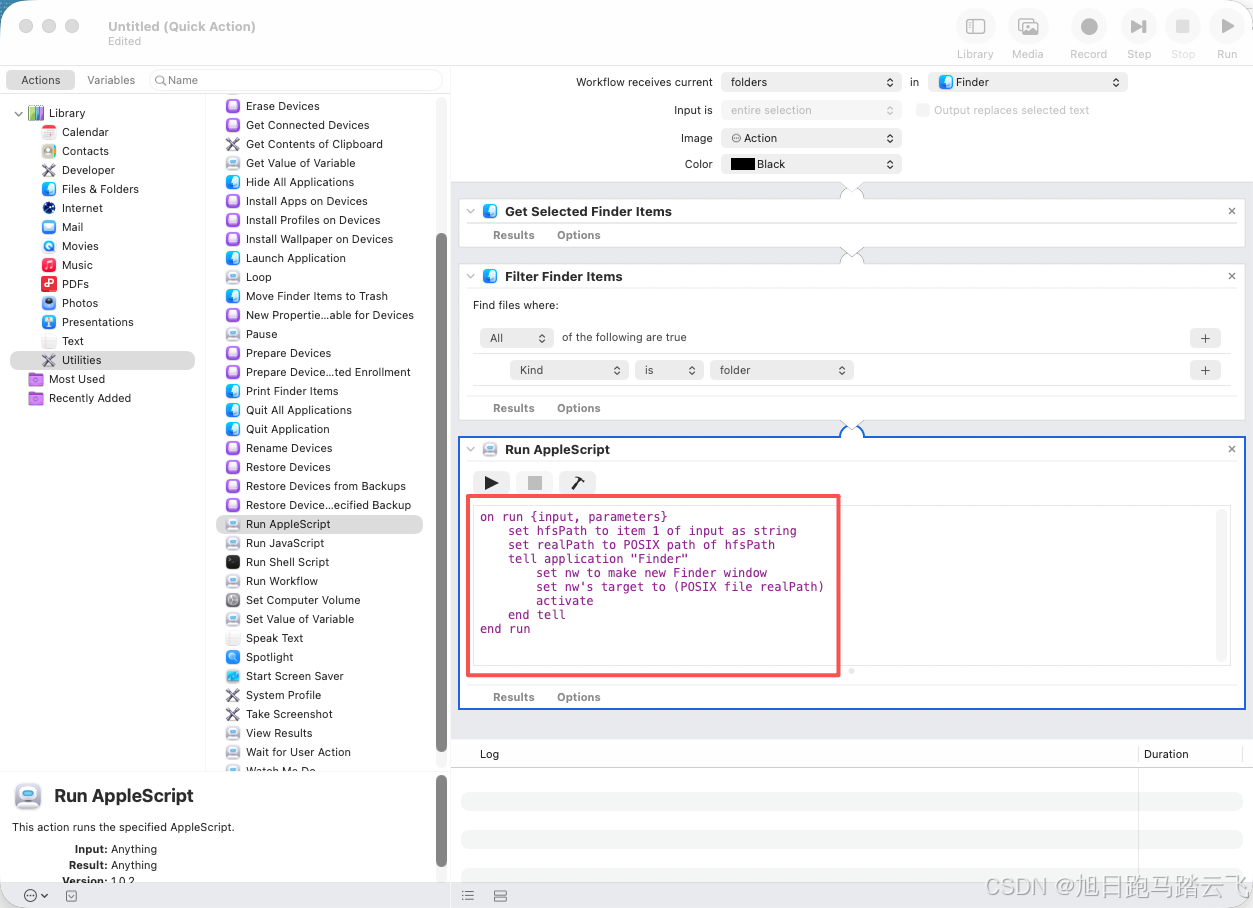
Task: Toggle variables view with the stacked-rows icon
Action: click(x=501, y=895)
